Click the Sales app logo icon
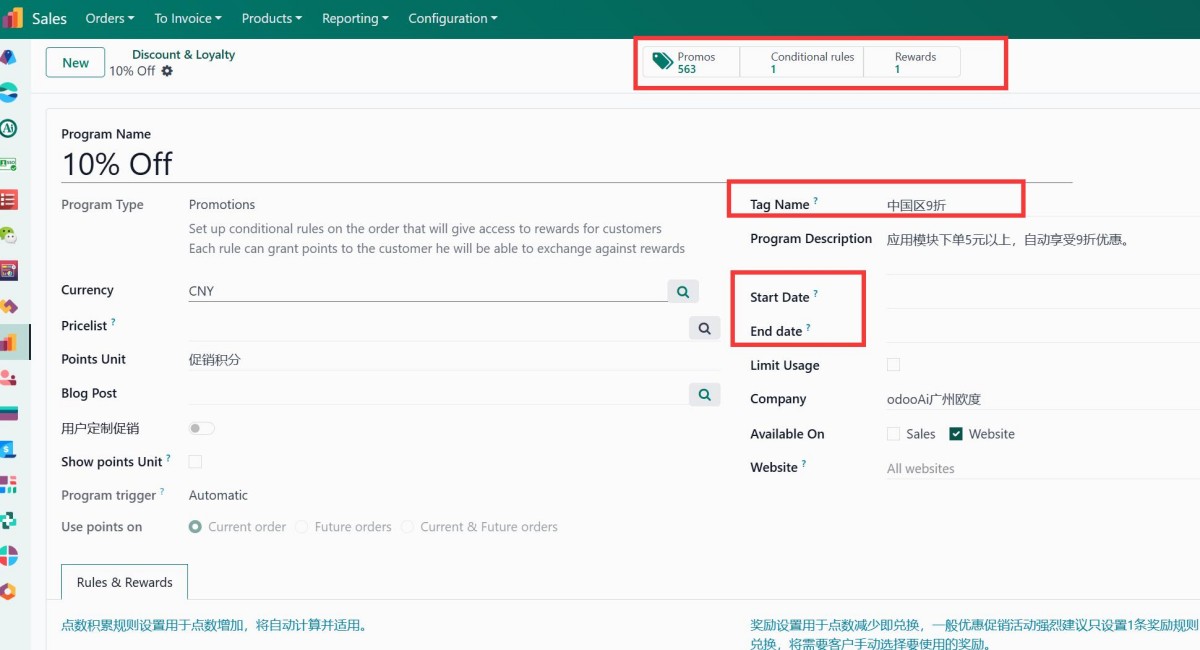This screenshot has height=650, width=1200. (13, 18)
